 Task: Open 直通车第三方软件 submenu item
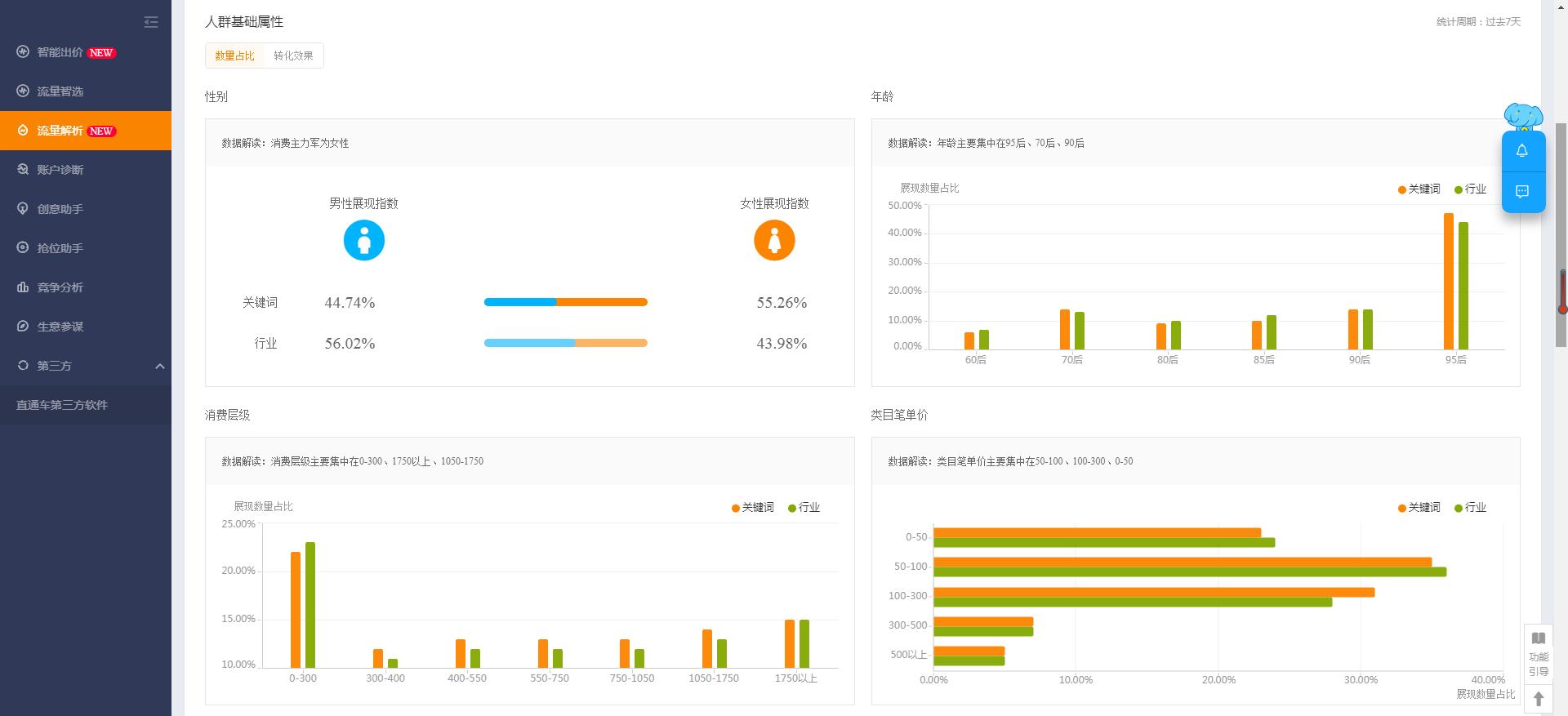pos(86,405)
